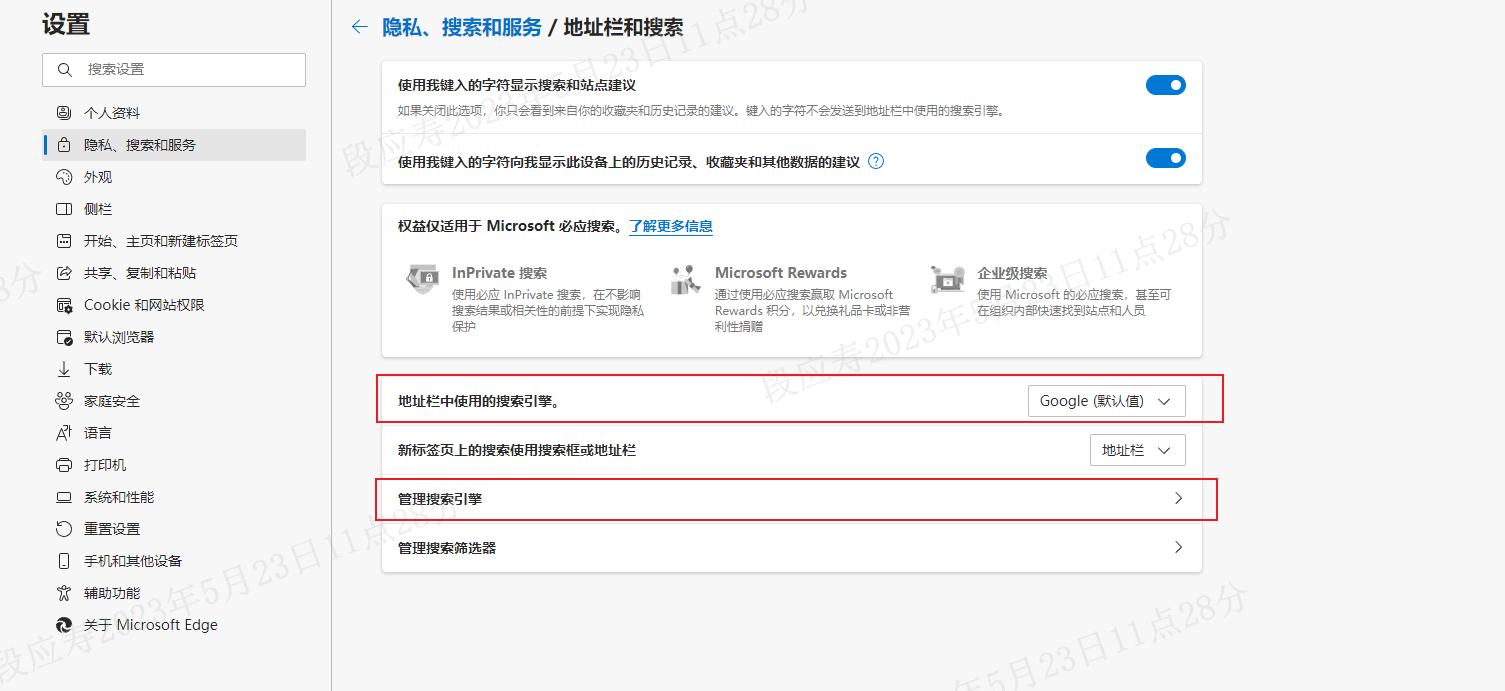Click the 管理搜索引擎 label
The image size is (1505, 691).
(x=440, y=498)
